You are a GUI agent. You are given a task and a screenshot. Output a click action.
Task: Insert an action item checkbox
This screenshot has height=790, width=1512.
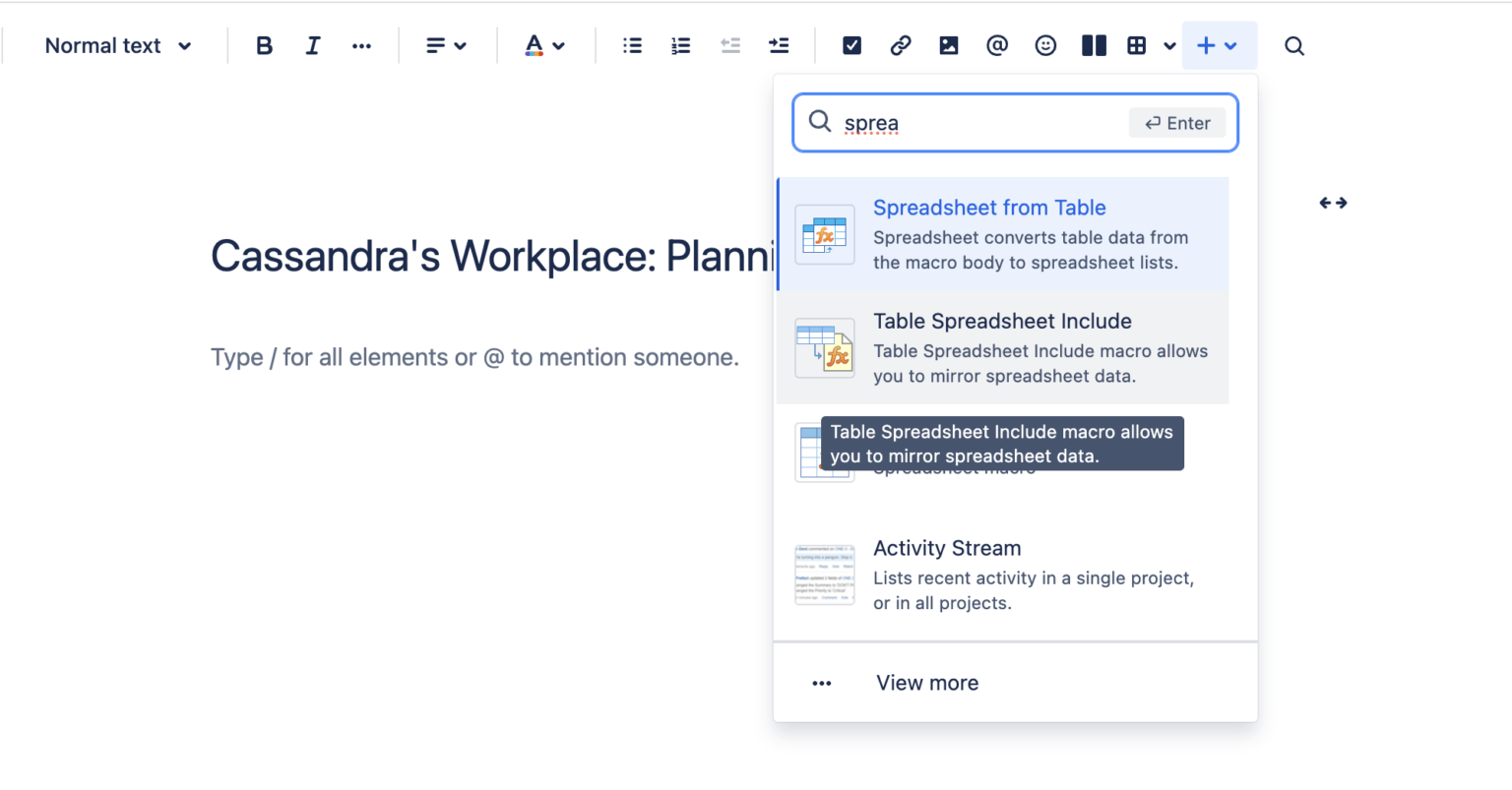click(x=850, y=45)
